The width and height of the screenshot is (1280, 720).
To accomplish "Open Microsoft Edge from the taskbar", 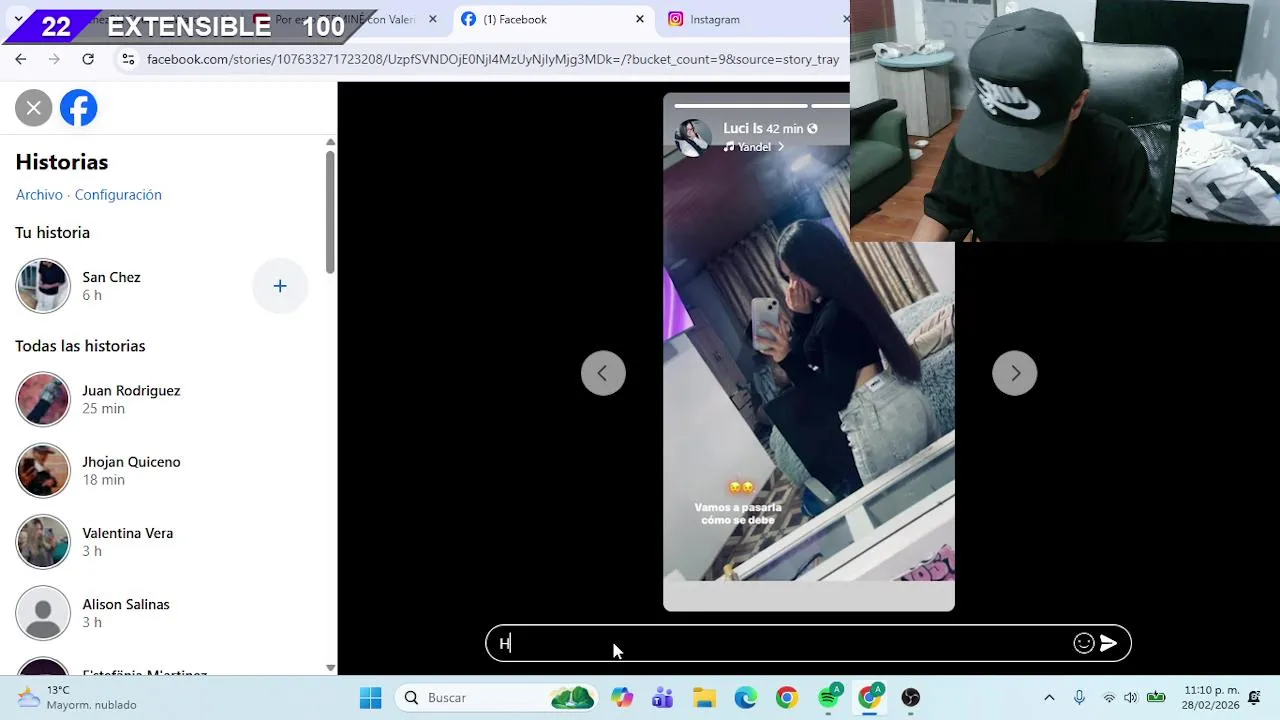I will [746, 698].
